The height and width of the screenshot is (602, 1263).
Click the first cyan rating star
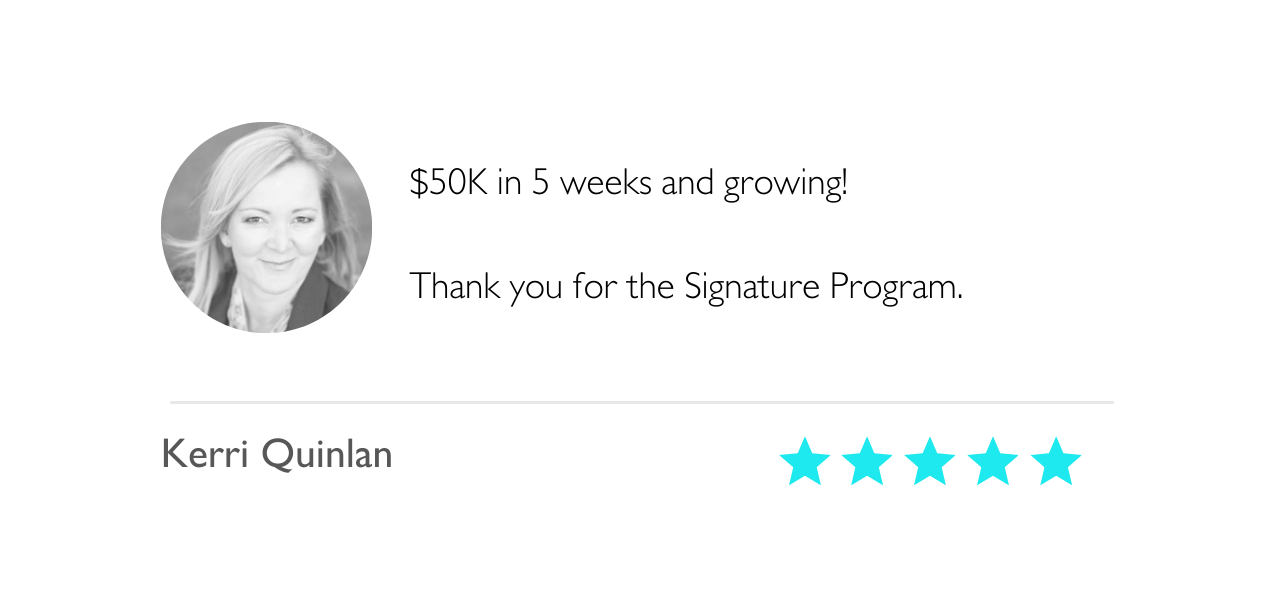[805, 462]
